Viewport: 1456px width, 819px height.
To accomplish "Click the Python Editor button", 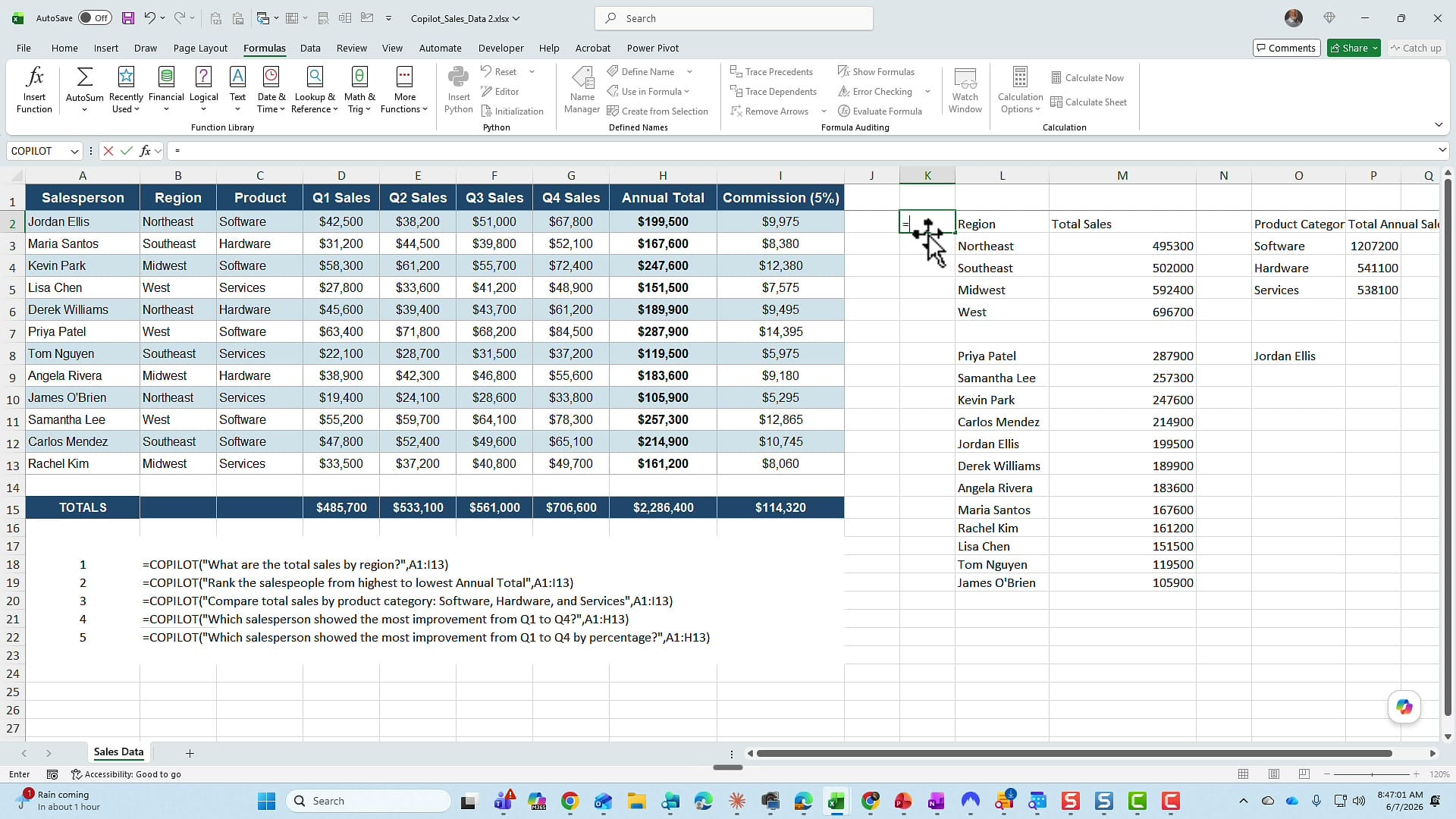I will [500, 91].
